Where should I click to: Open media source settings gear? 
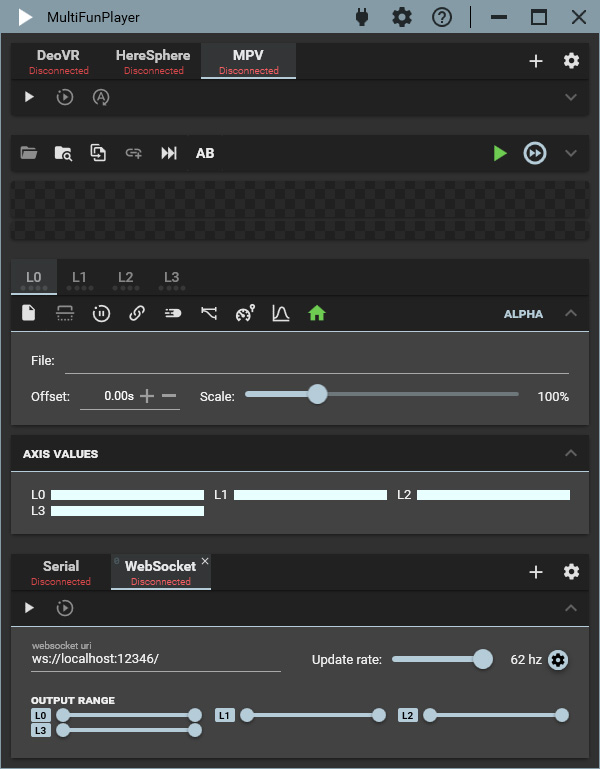coord(571,61)
